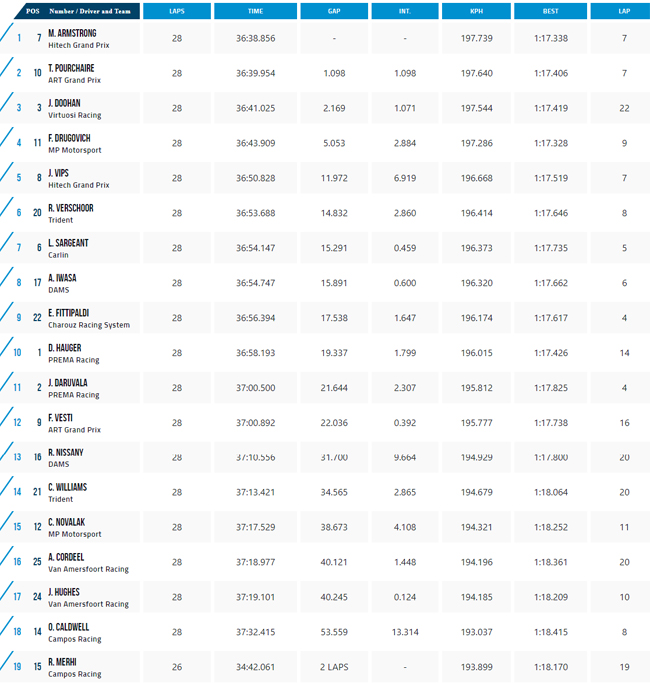This screenshot has height=683, width=650.
Task: Click Cordeel's car number 25
Action: [37, 562]
